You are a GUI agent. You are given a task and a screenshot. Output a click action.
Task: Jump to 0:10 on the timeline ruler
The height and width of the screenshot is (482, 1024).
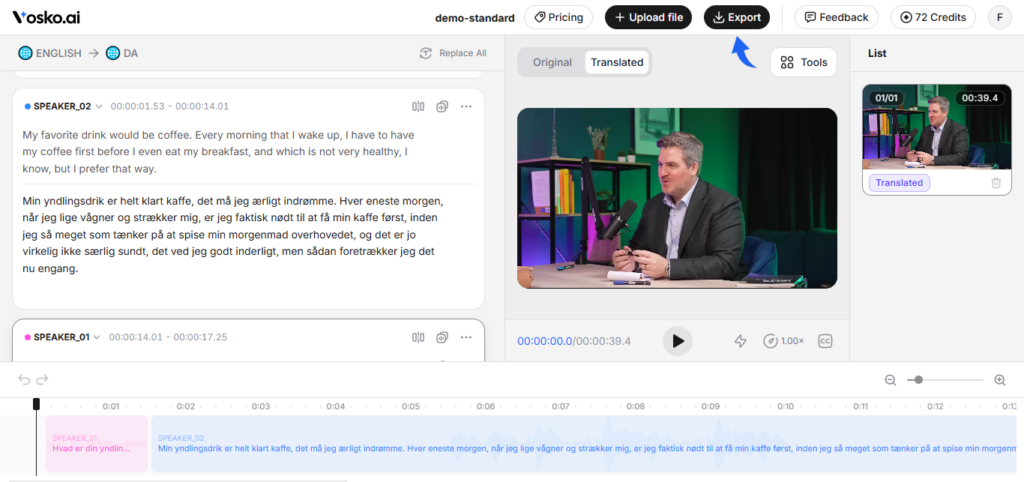[786, 406]
